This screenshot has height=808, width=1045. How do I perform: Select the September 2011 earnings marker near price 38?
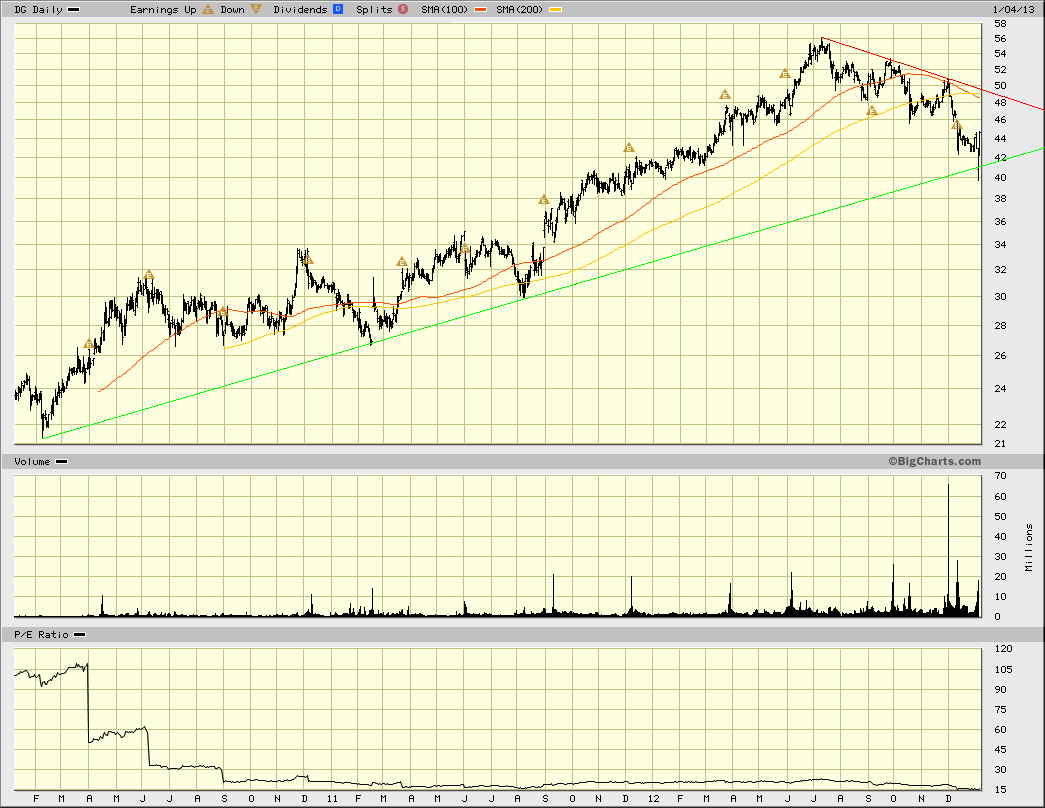coord(544,199)
